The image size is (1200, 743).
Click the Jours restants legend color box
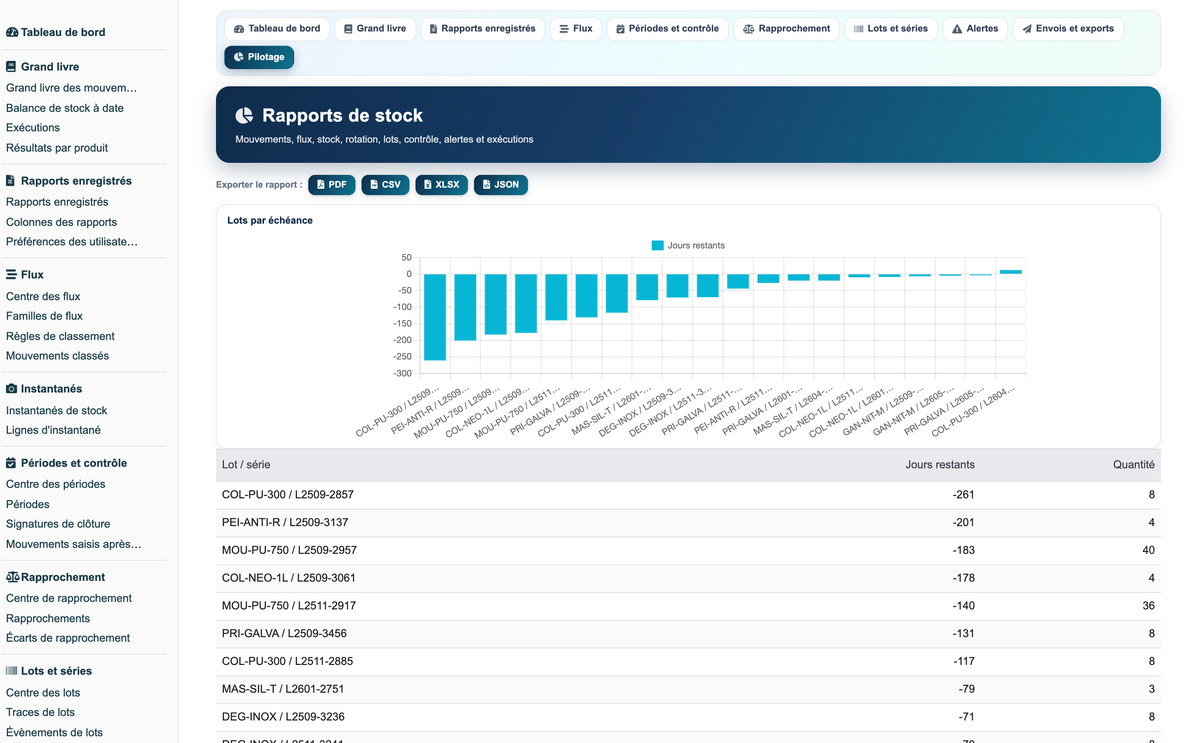click(x=657, y=245)
